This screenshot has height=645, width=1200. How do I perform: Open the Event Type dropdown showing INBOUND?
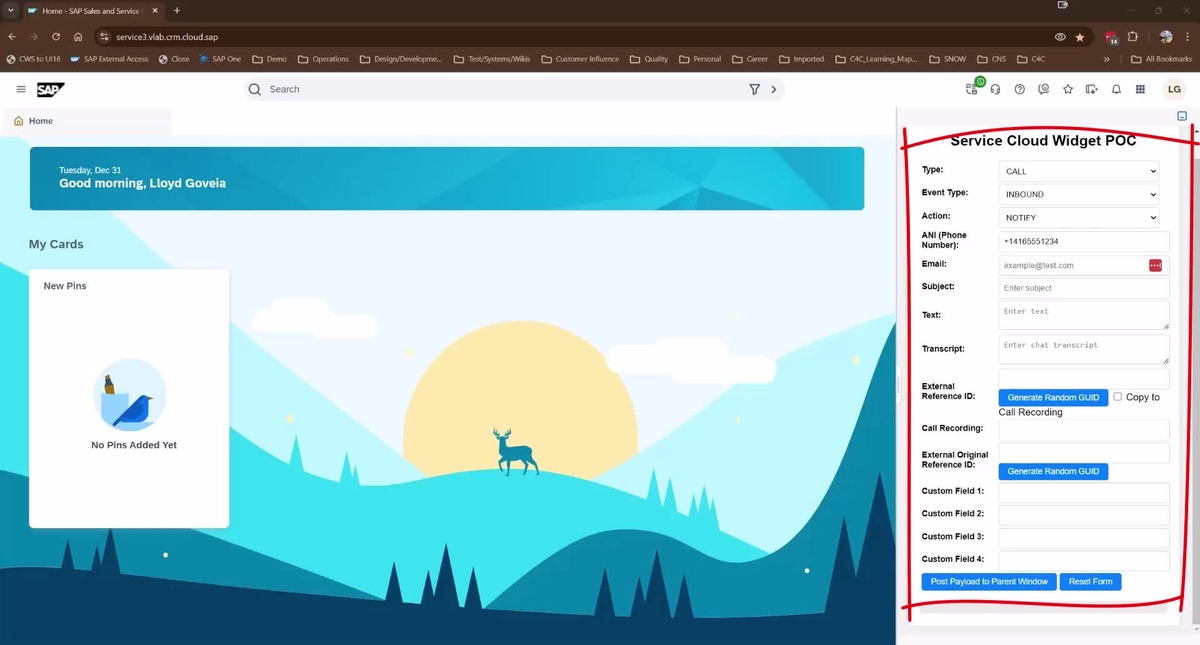click(1078, 194)
